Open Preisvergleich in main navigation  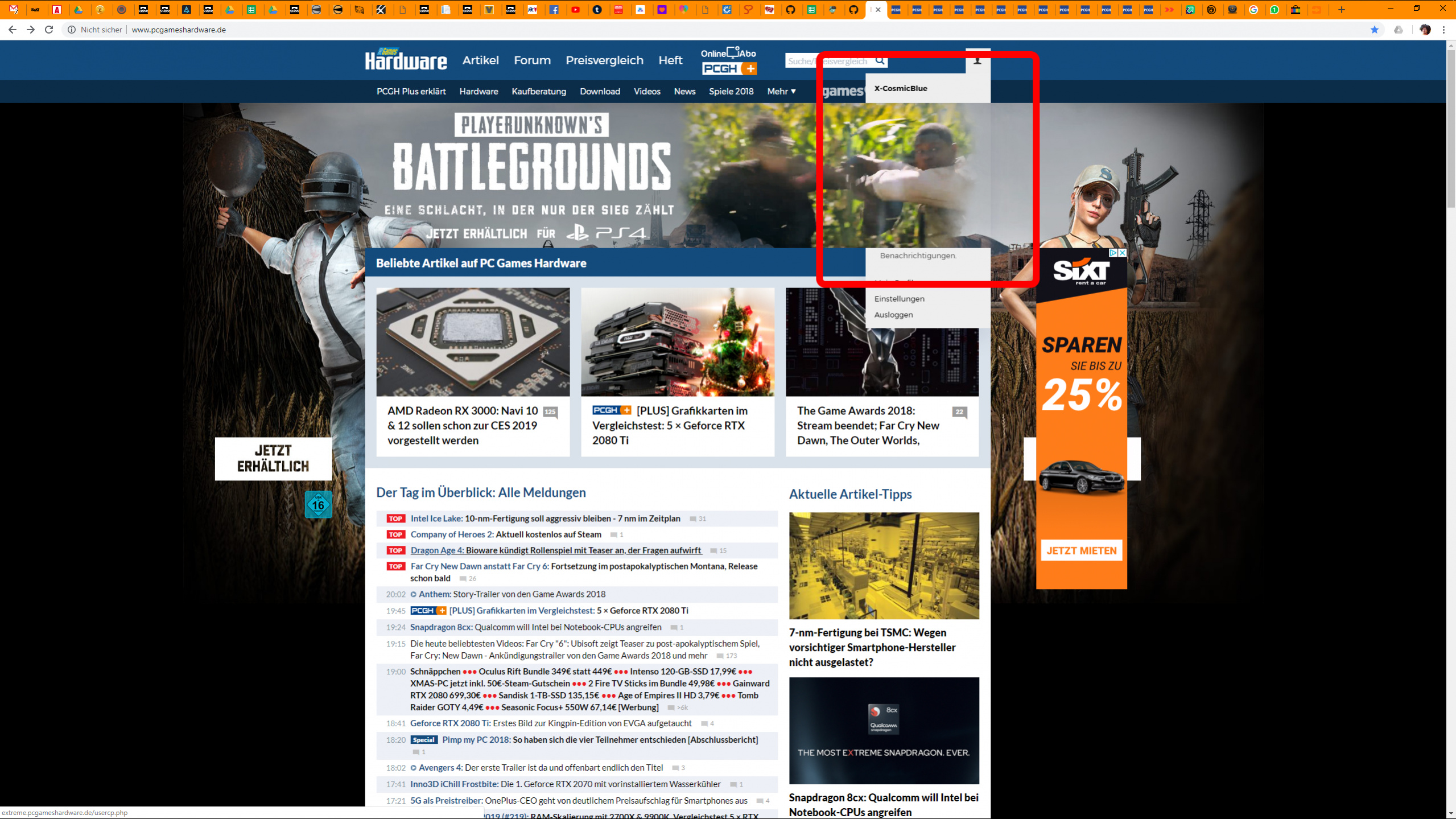coord(604,60)
